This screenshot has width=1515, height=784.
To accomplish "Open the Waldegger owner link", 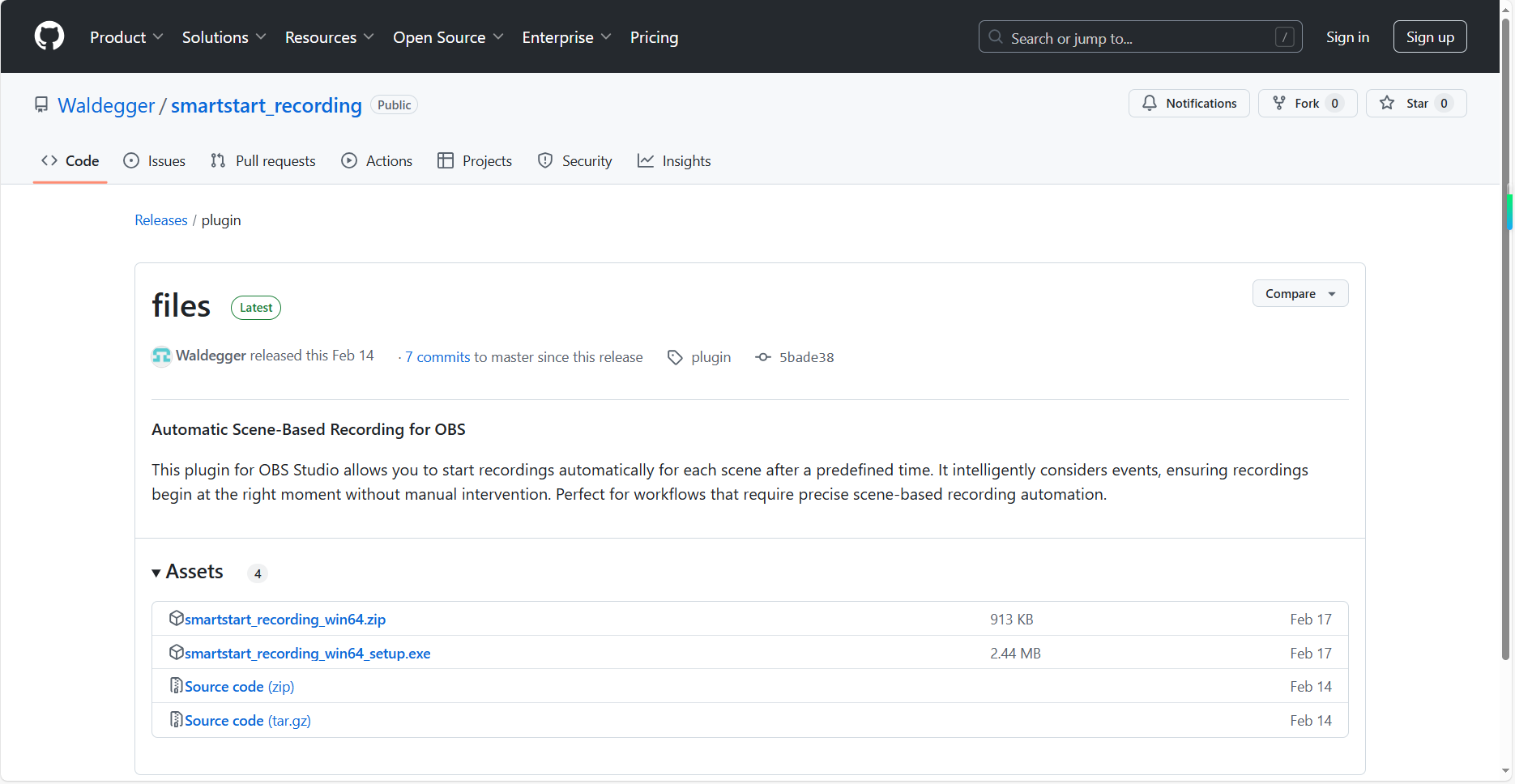I will tap(106, 105).
